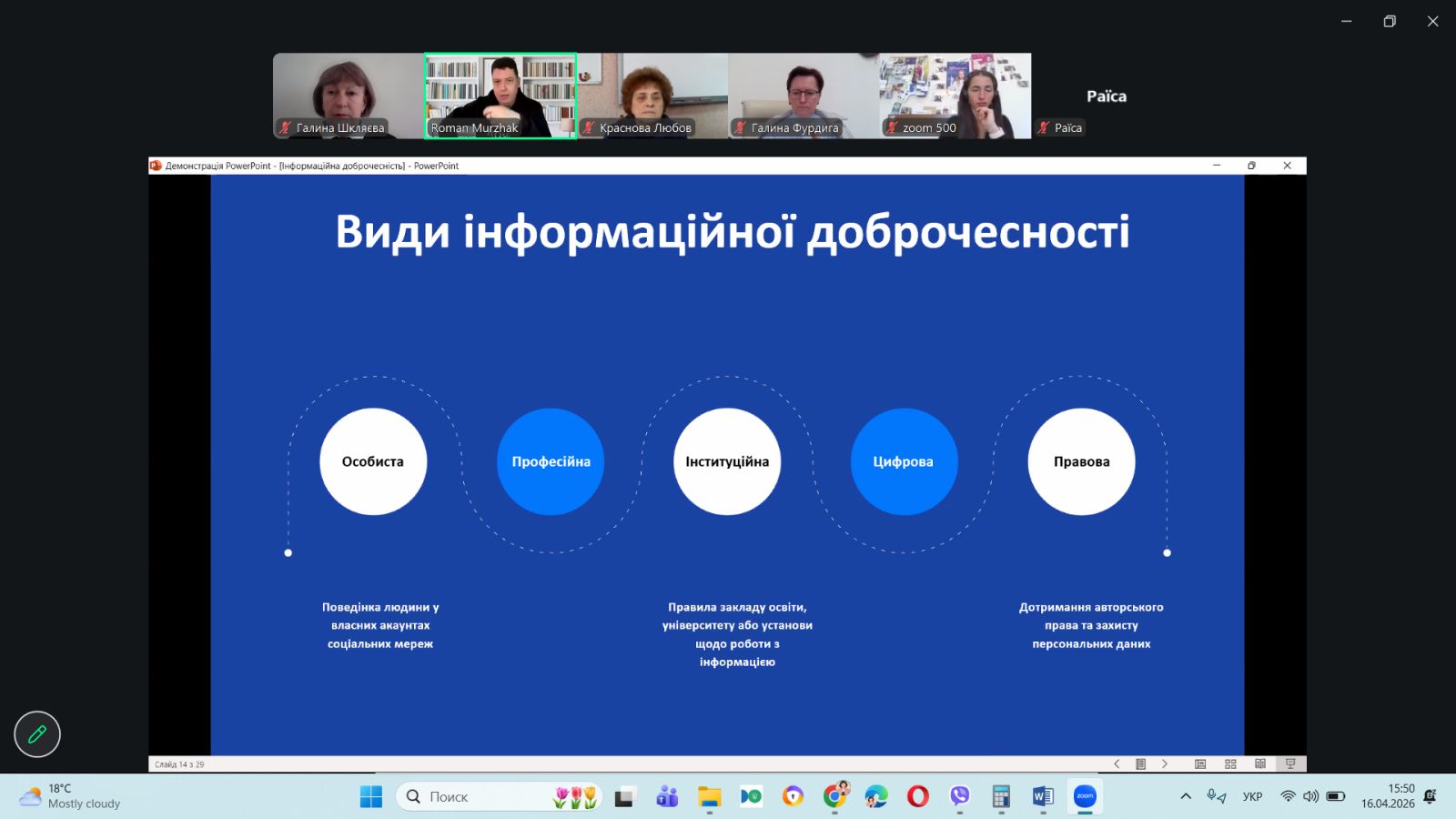Image resolution: width=1456 pixels, height=819 pixels.
Task: Click the green pencil annotate button
Action: click(37, 734)
